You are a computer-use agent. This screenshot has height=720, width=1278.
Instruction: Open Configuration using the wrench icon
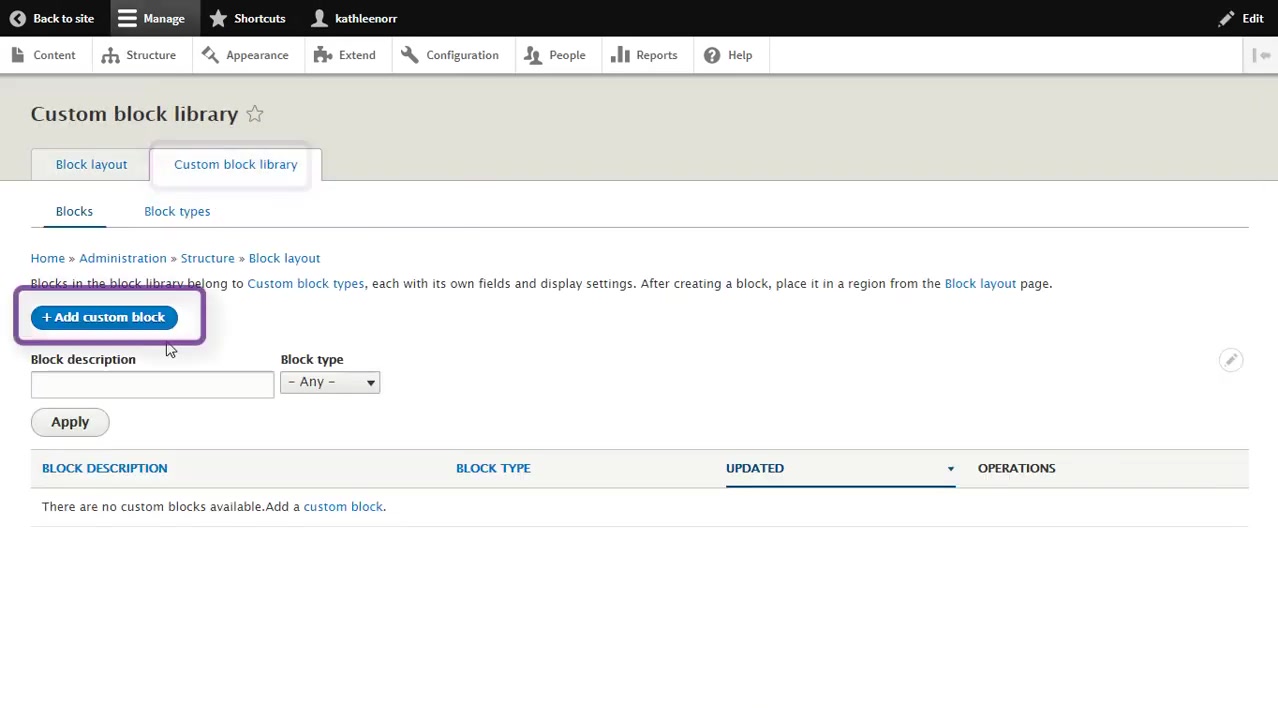[409, 55]
